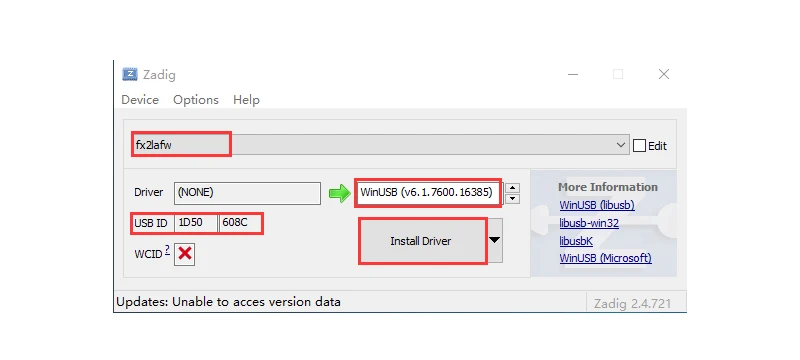Viewport: 800px width, 360px height.
Task: Open the Install Driver split-button arrow
Action: pyautogui.click(x=495, y=241)
